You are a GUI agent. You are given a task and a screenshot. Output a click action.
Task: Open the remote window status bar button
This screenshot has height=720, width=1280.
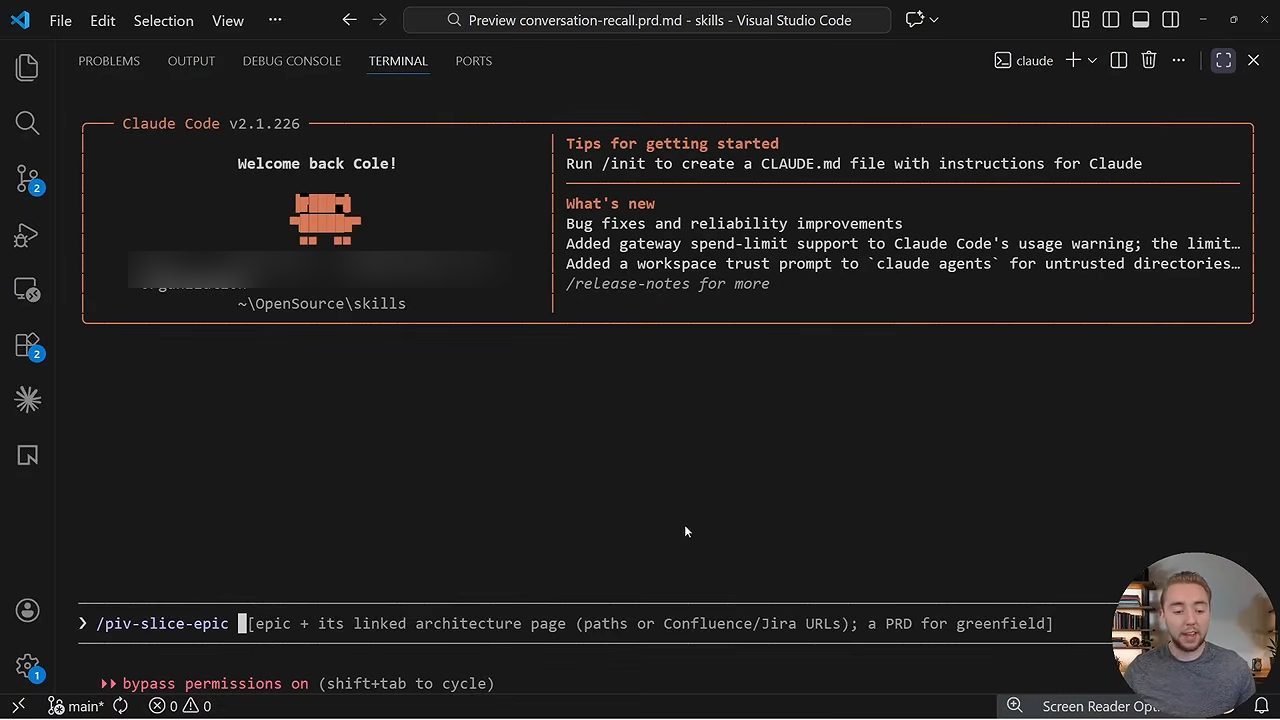[18, 706]
